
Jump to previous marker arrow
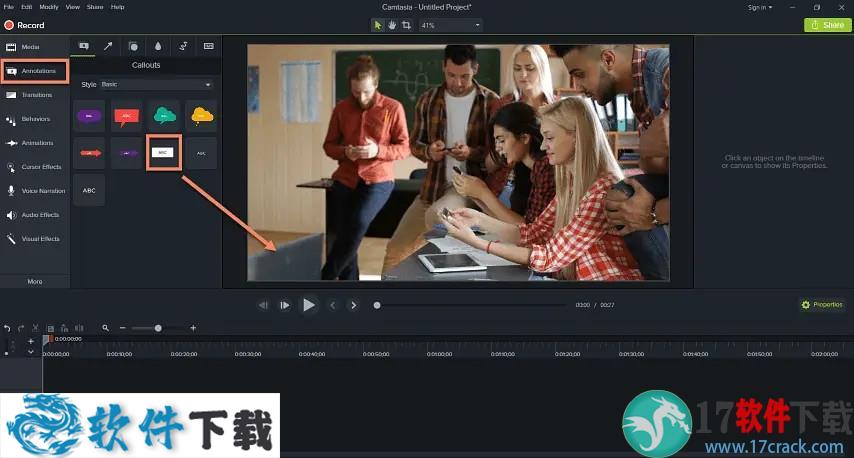pyautogui.click(x=332, y=306)
